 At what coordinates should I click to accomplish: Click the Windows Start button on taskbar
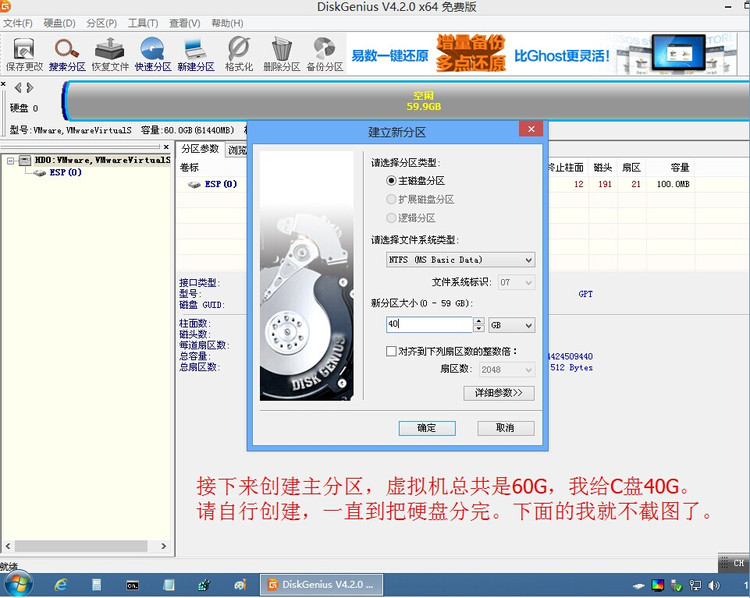pos(18,584)
